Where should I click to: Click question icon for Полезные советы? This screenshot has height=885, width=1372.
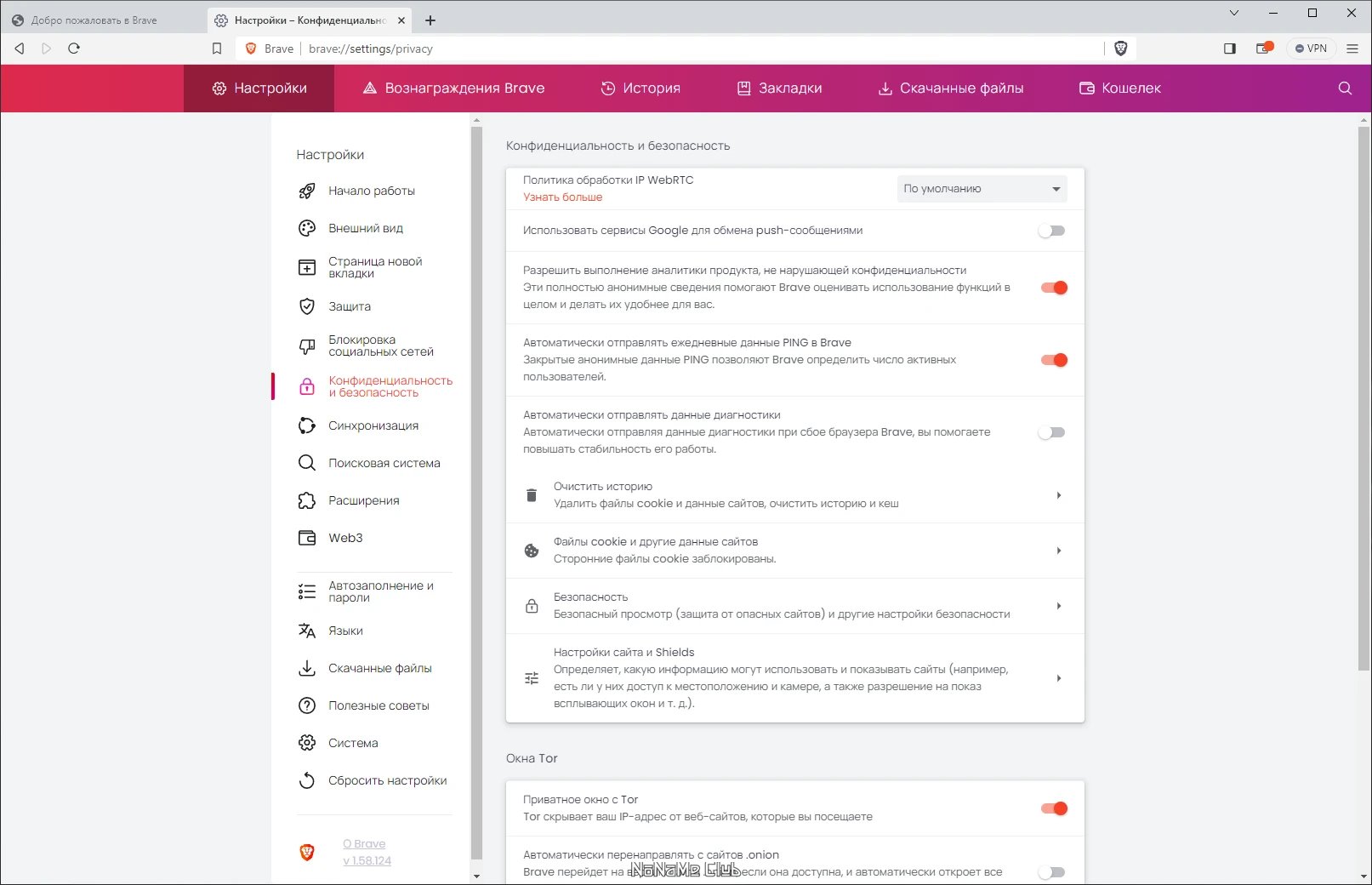[307, 705]
